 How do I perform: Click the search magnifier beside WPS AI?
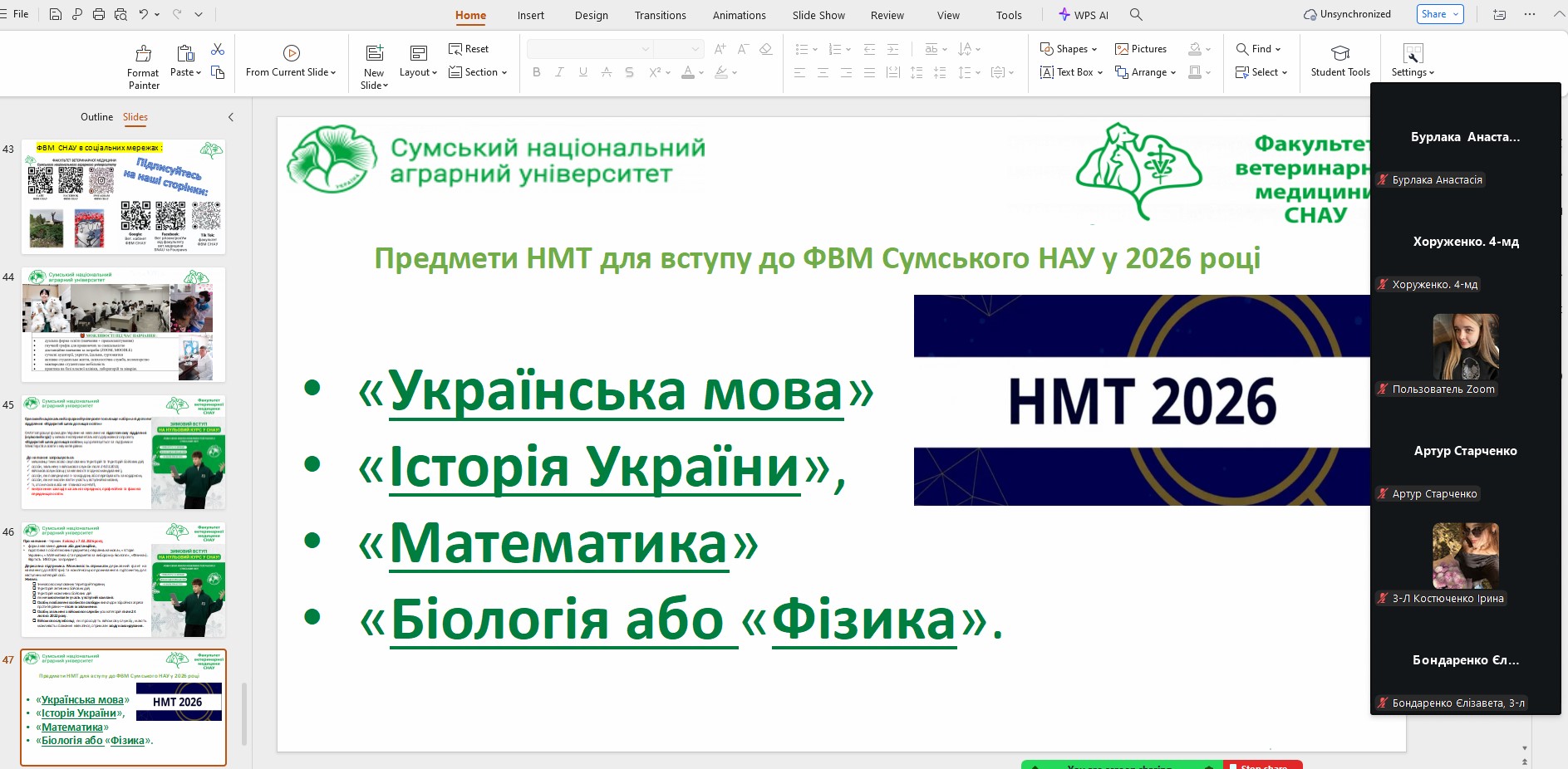pos(1136,15)
